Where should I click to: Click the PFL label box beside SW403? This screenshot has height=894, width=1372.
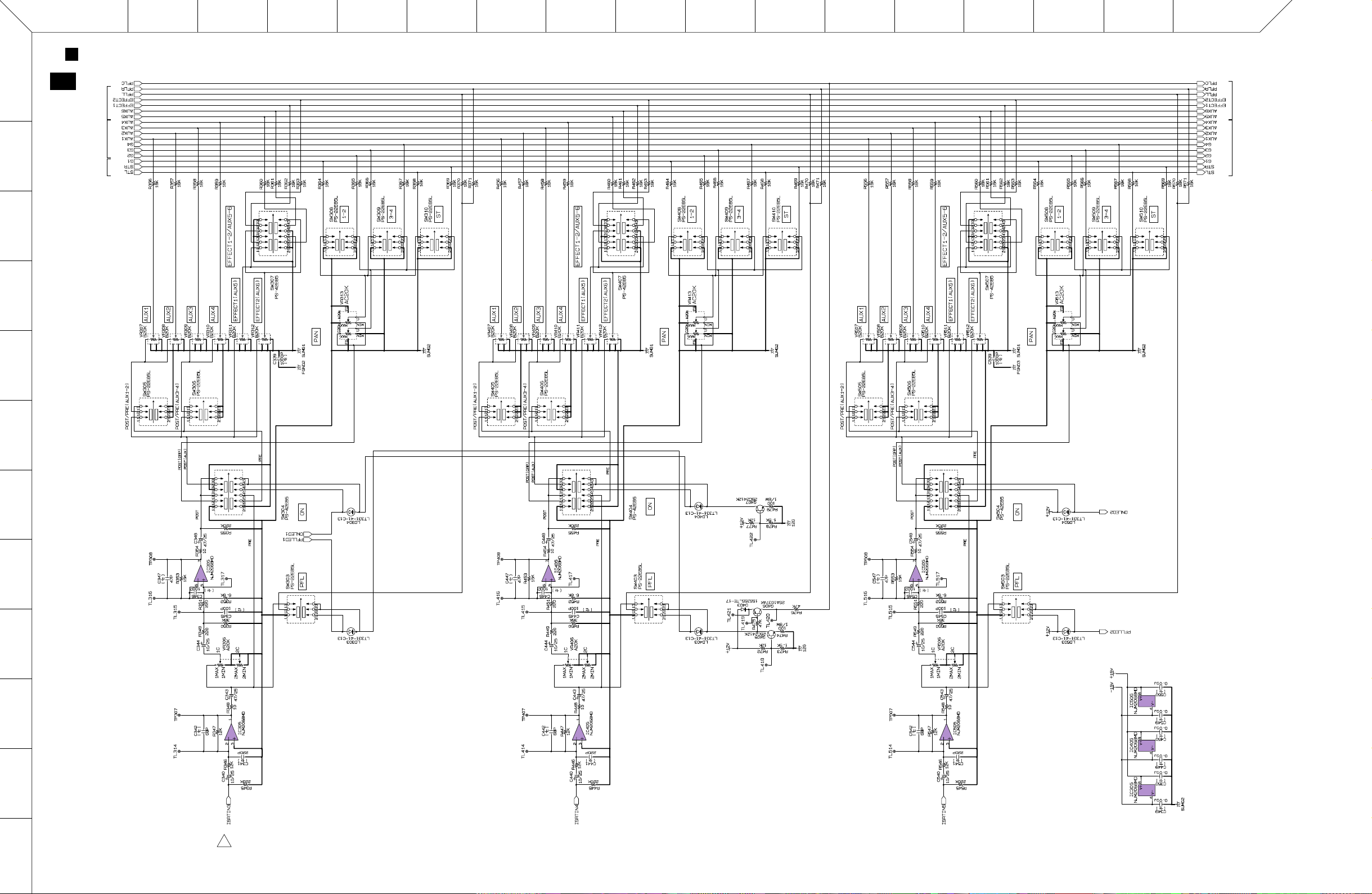point(650,581)
